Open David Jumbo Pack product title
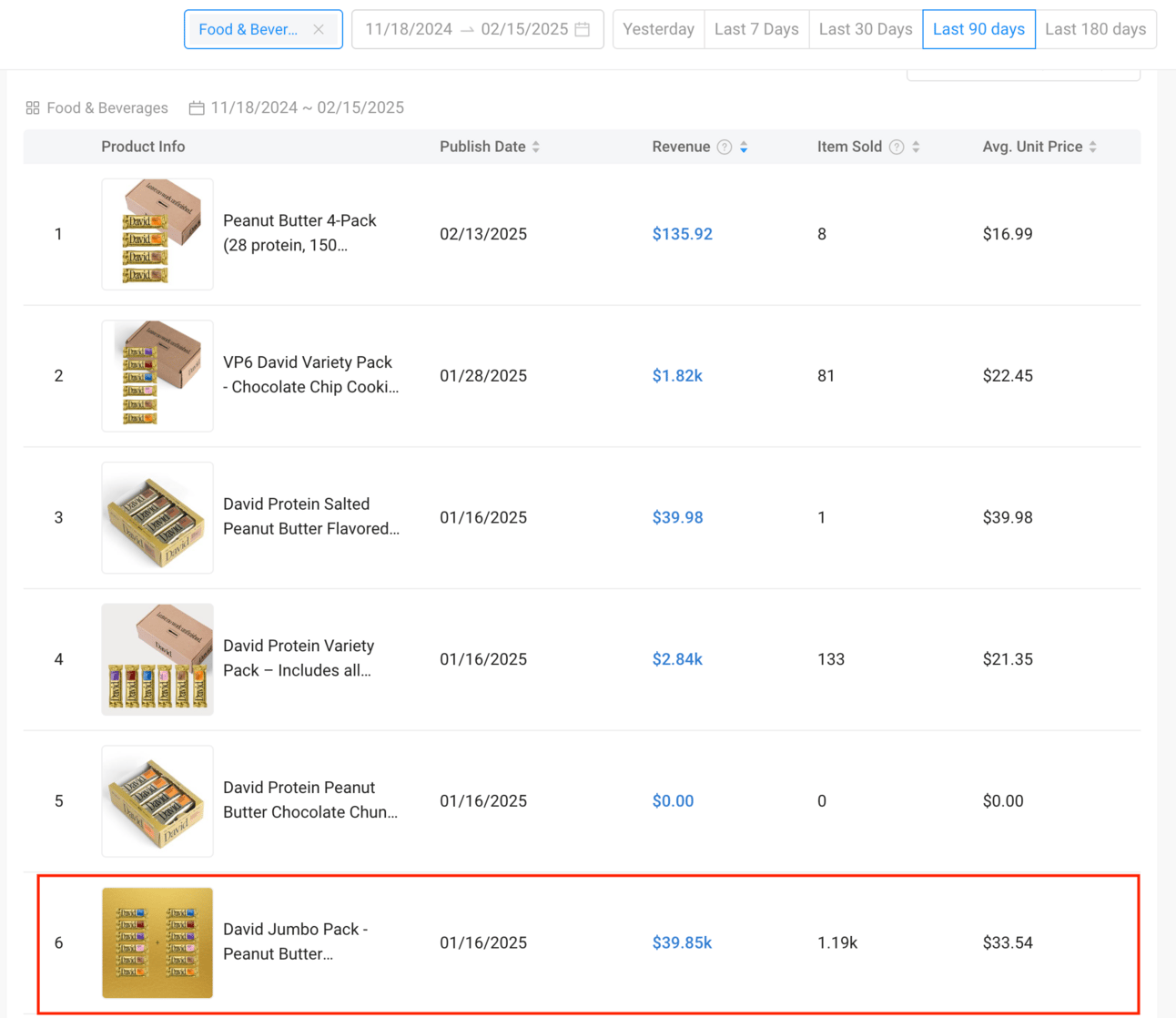The image size is (1176, 1018). coord(296,942)
